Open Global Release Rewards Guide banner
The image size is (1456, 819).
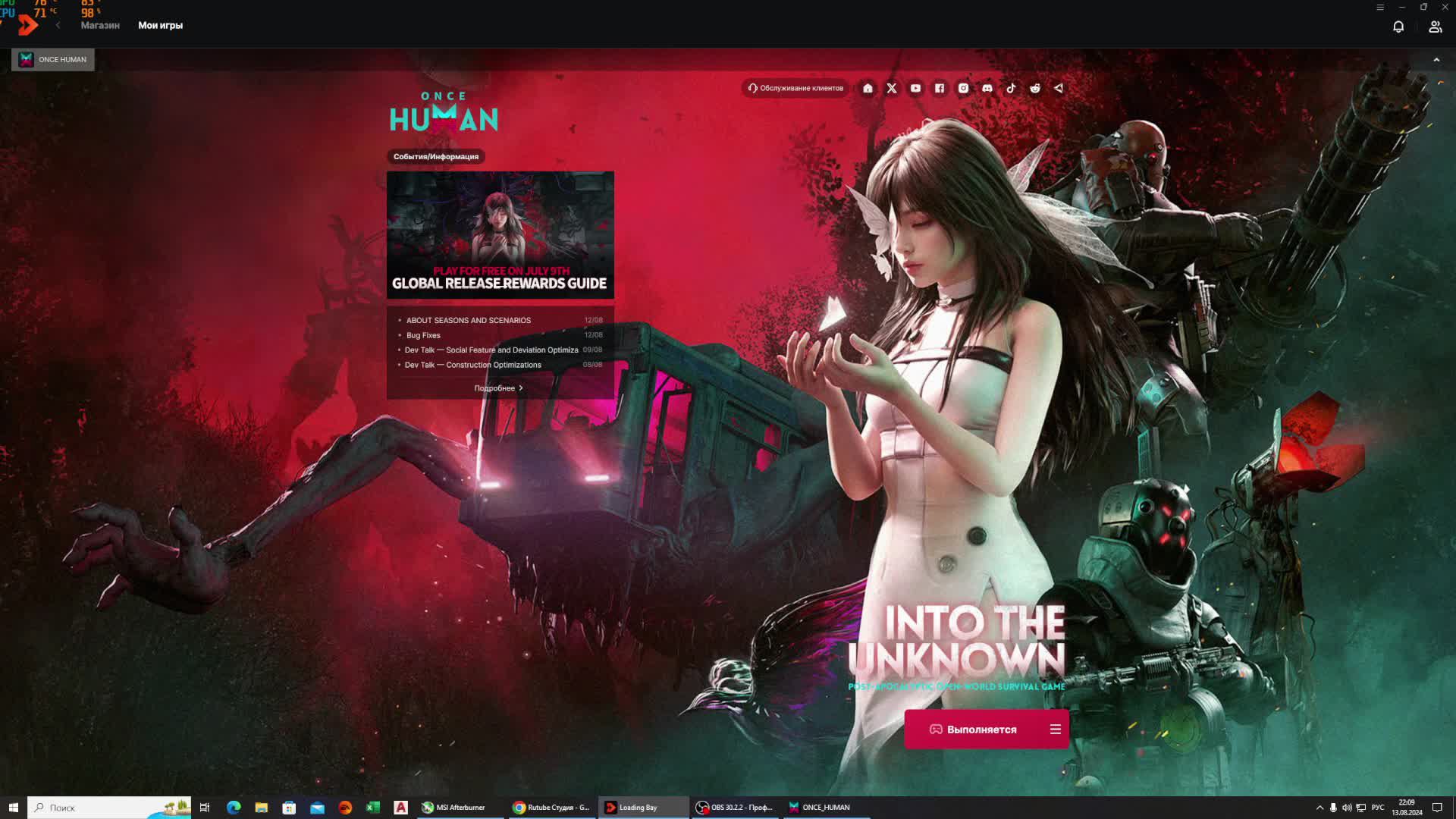click(x=500, y=234)
